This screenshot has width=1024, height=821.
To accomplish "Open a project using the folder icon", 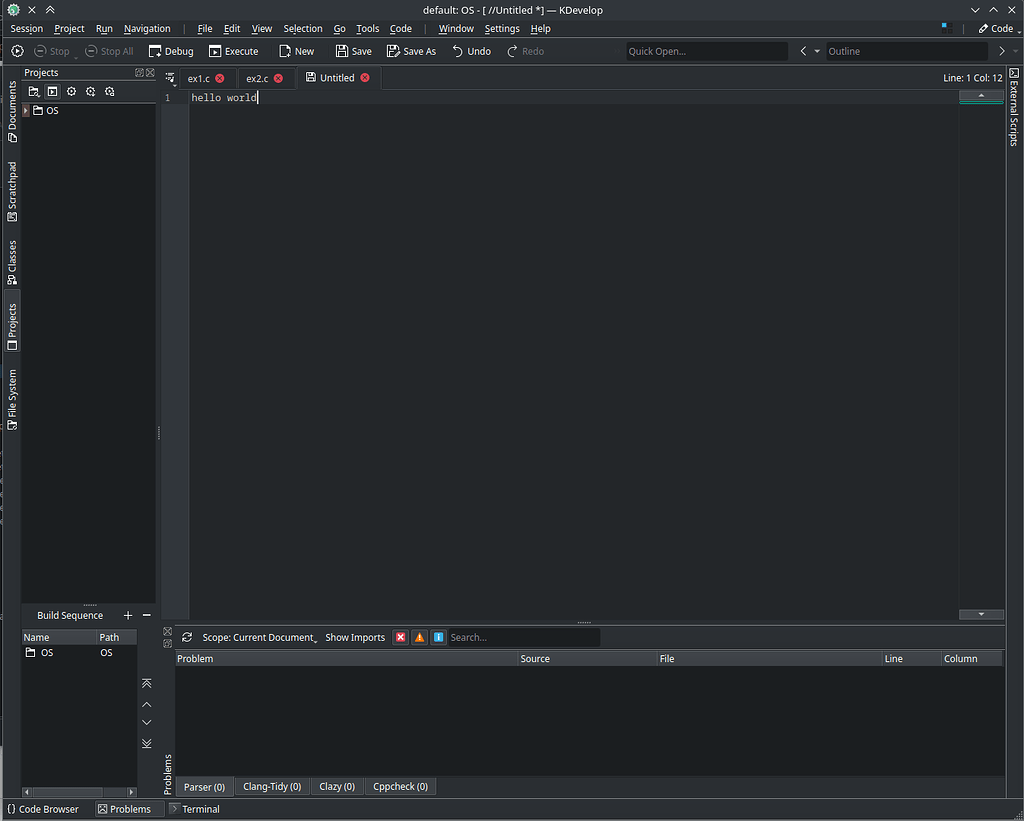I will coord(33,91).
